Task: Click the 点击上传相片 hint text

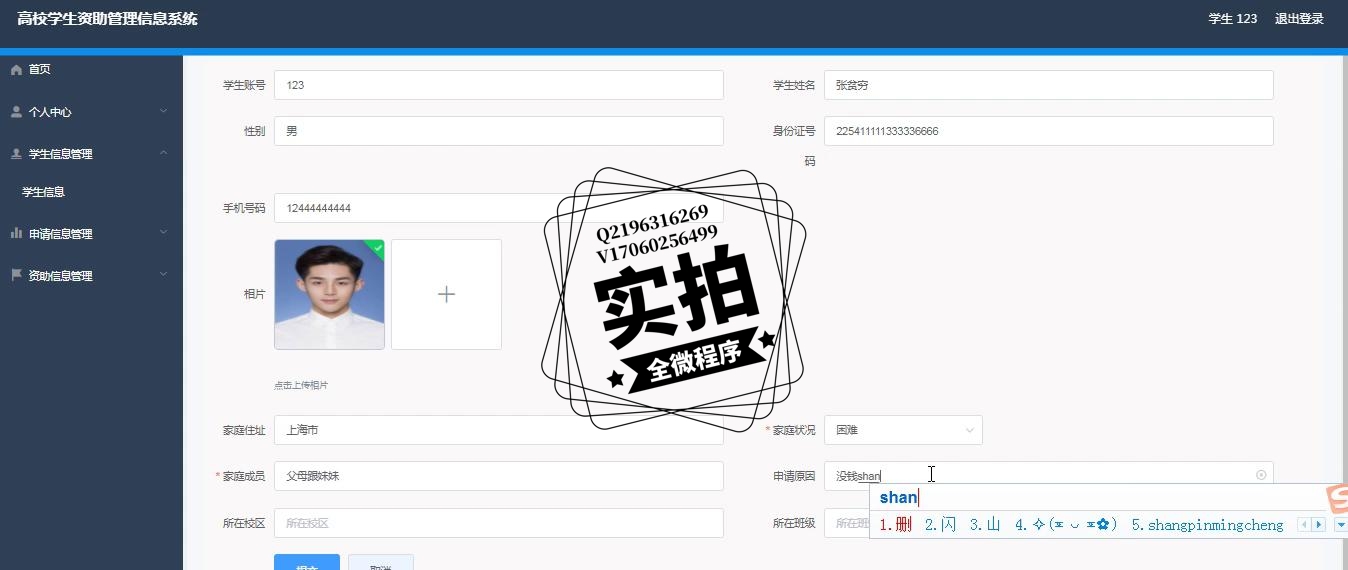Action: [301, 385]
